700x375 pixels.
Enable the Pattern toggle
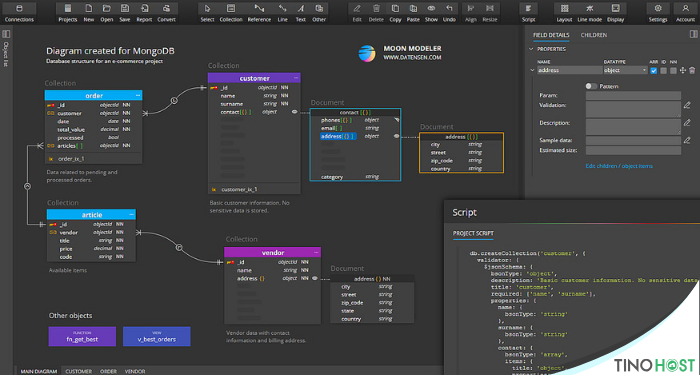pos(591,86)
